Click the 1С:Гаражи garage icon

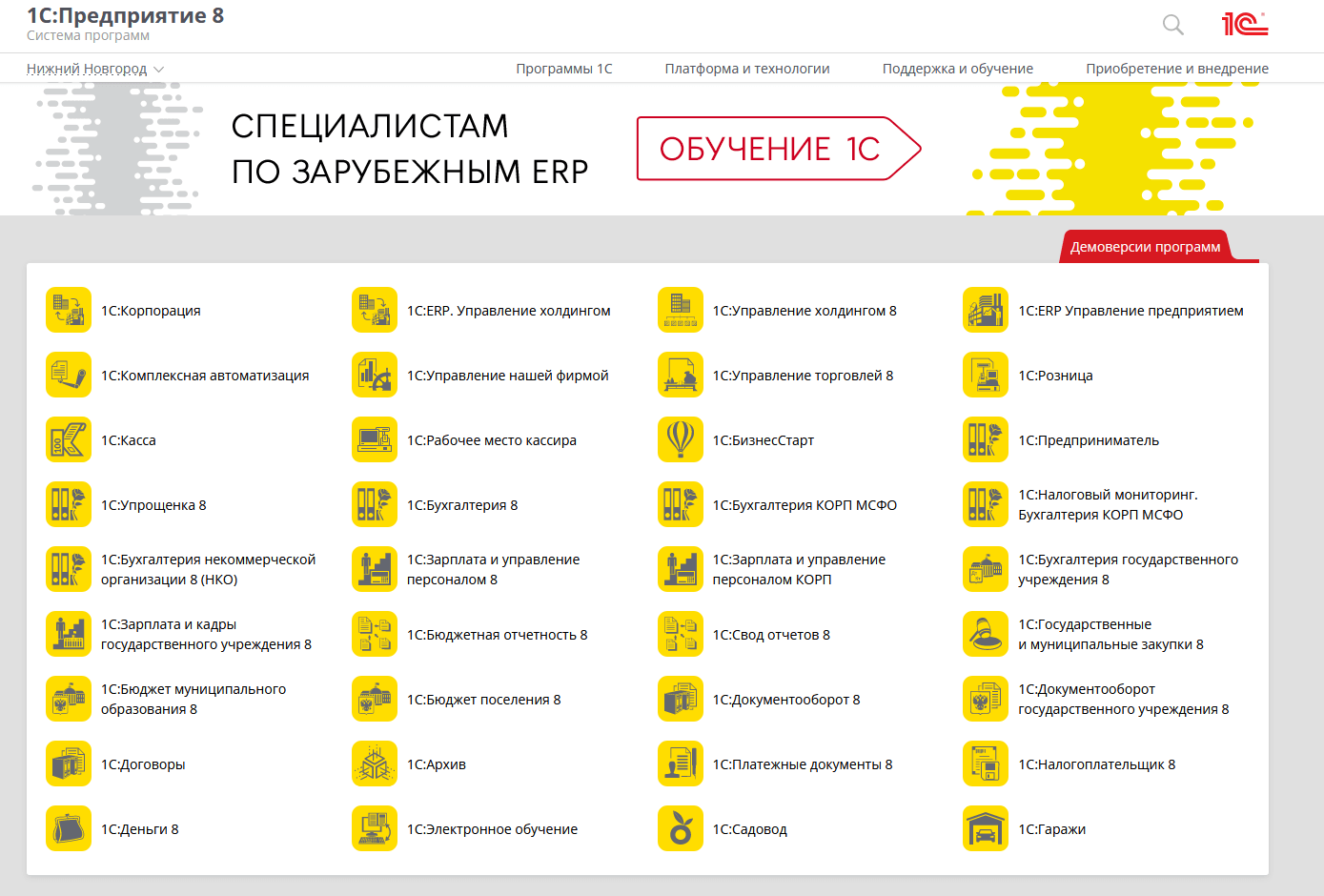pyautogui.click(x=986, y=829)
